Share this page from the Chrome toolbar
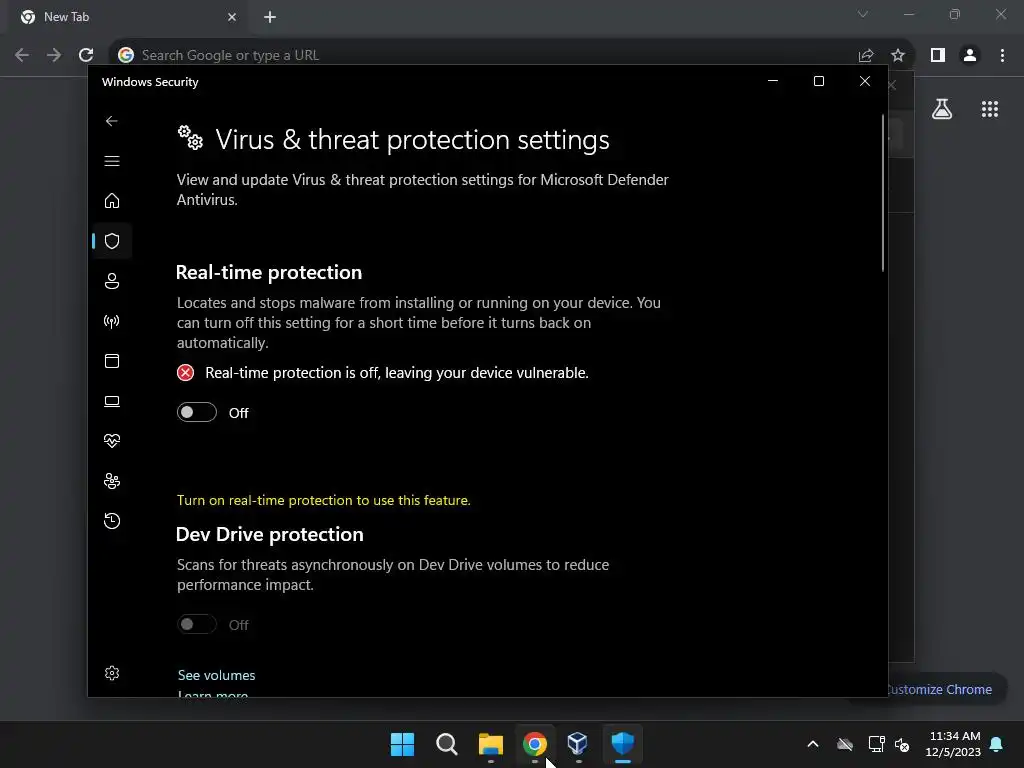The height and width of the screenshot is (768, 1024). 866,56
